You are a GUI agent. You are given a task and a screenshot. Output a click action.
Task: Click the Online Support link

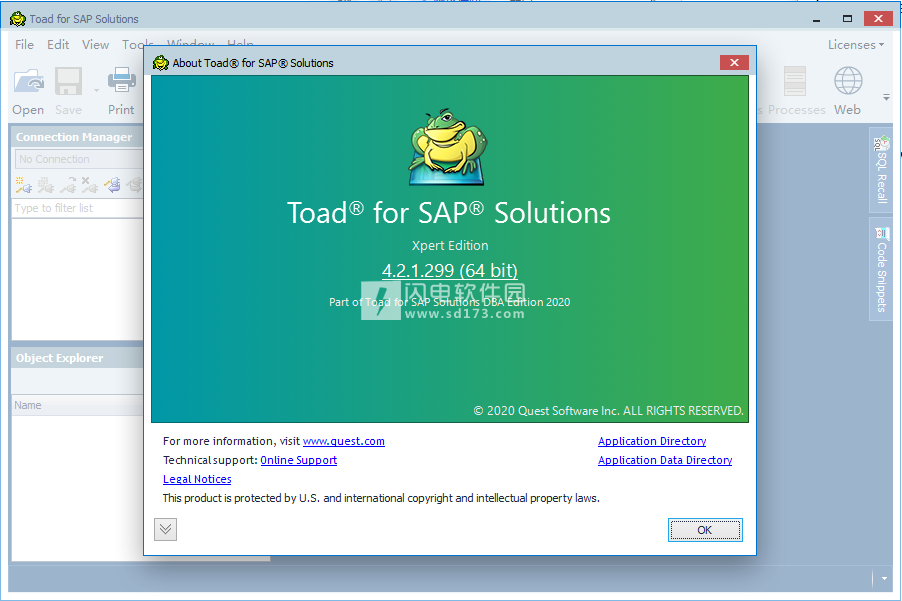(x=298, y=460)
